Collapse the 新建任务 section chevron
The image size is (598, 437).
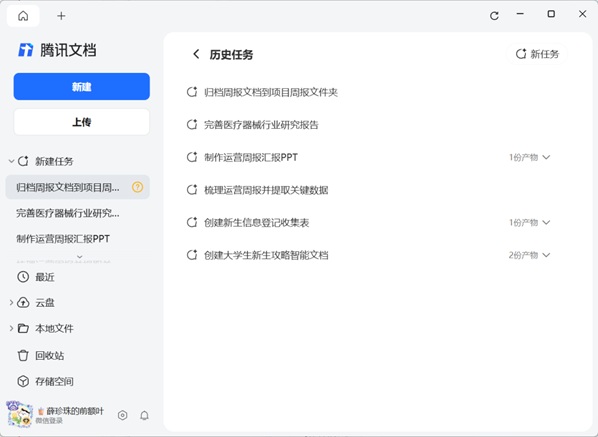click(11, 161)
